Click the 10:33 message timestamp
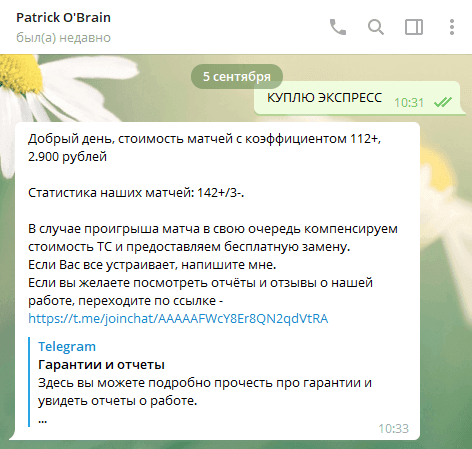 click(x=393, y=429)
